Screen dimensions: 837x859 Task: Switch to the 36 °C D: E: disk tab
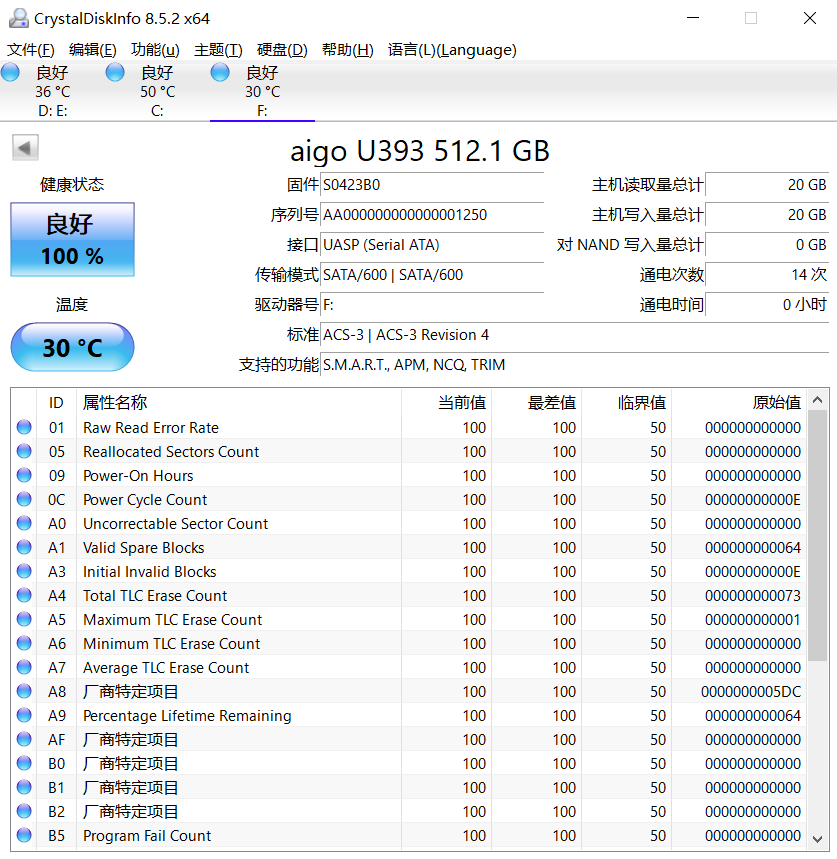pyautogui.click(x=53, y=91)
